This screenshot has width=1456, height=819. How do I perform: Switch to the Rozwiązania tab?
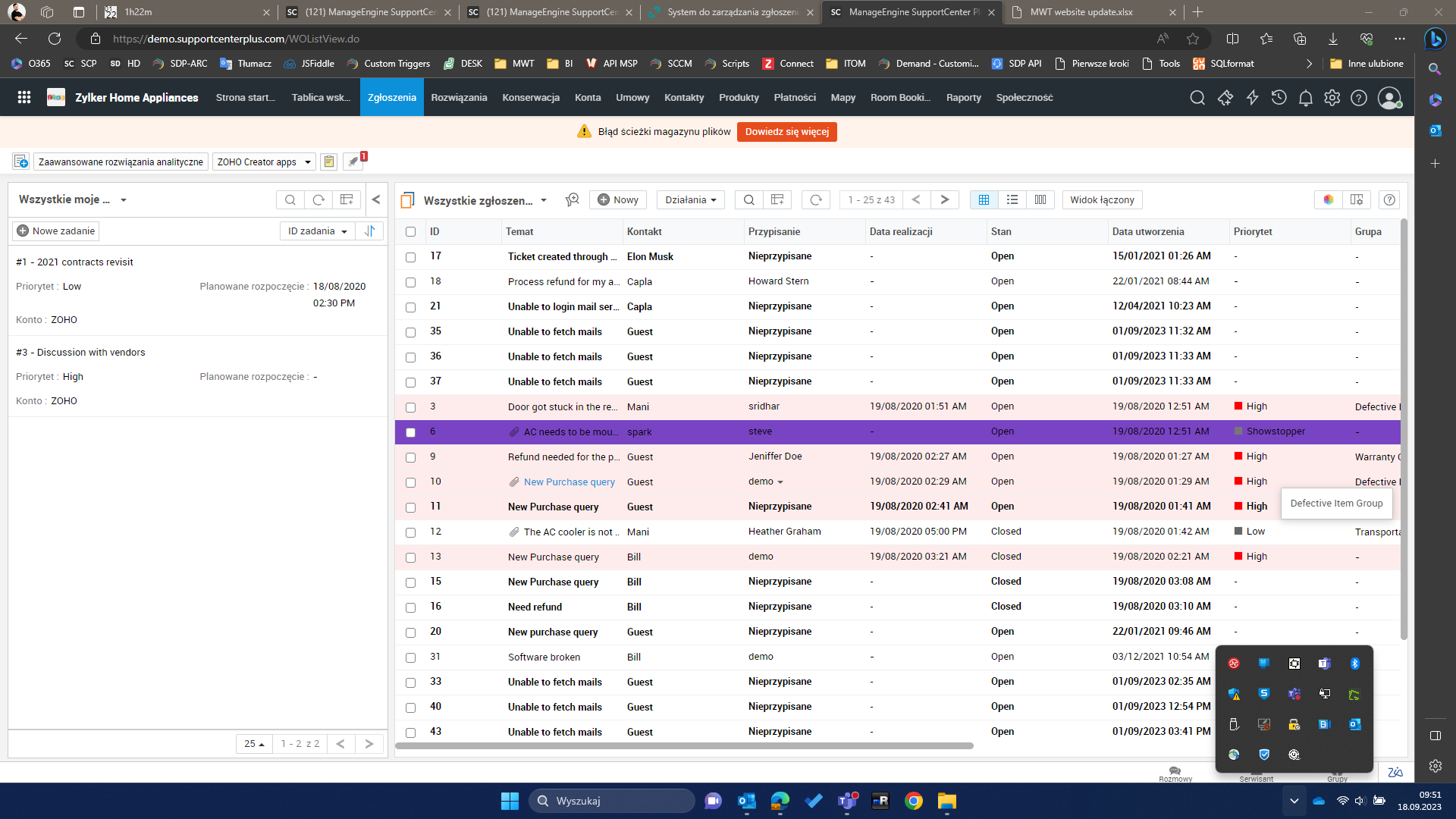point(459,98)
